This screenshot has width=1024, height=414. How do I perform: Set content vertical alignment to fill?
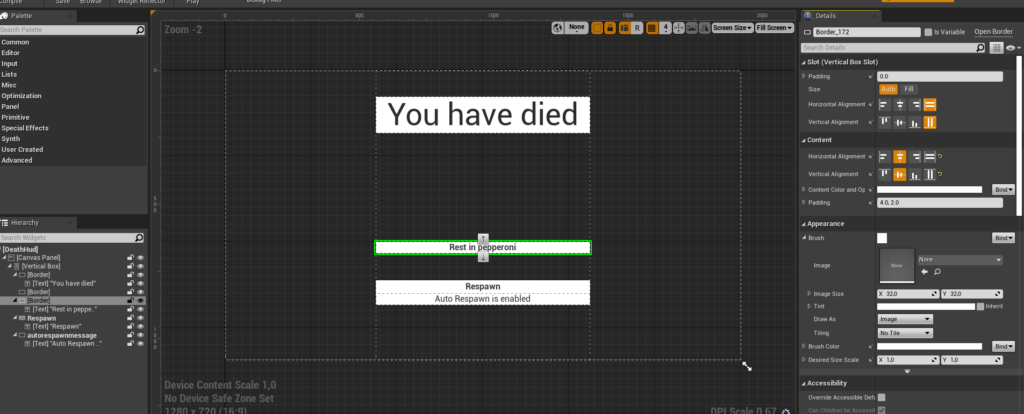pyautogui.click(x=930, y=174)
